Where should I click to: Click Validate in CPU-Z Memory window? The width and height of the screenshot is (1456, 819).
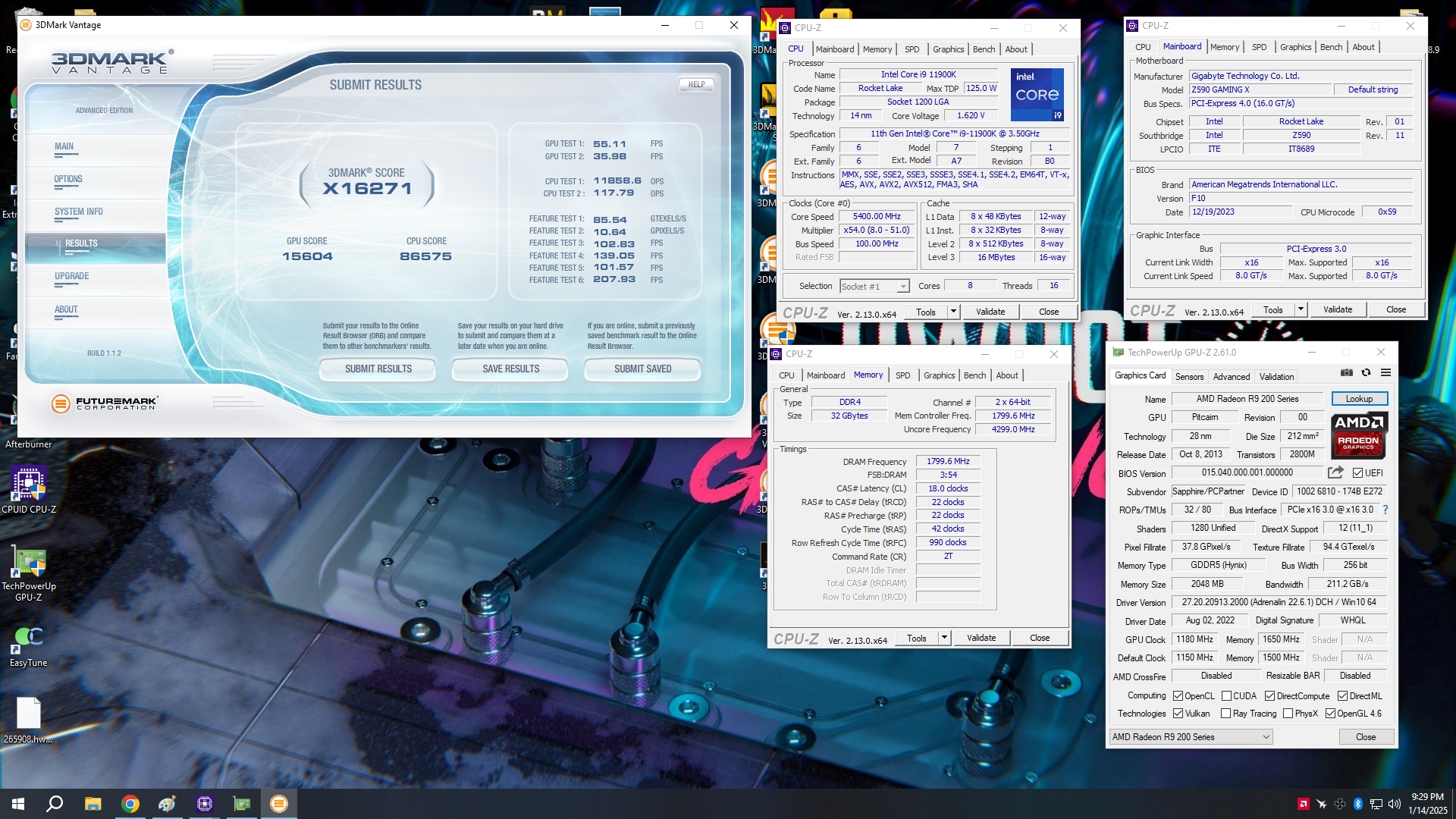(981, 638)
